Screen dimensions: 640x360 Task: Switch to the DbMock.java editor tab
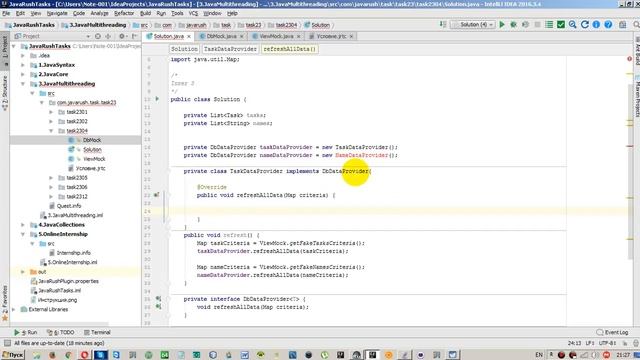[221, 36]
